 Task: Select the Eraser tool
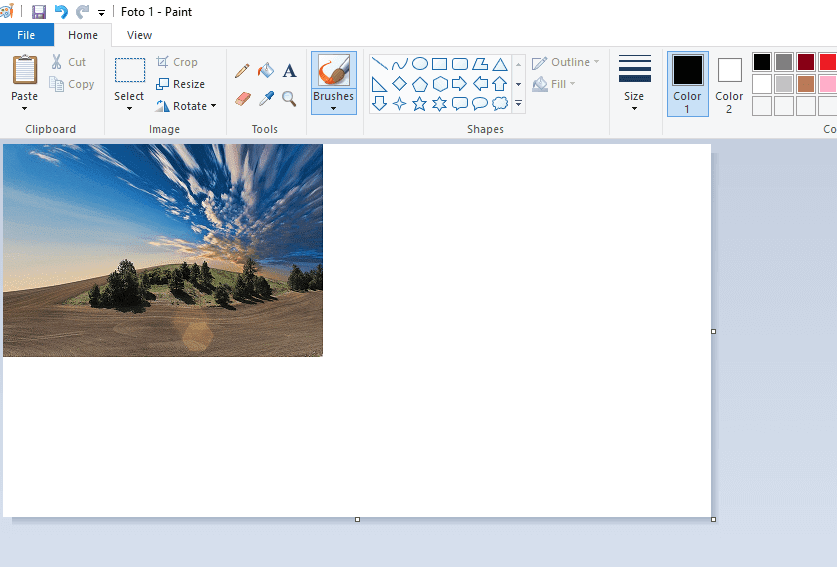click(242, 98)
